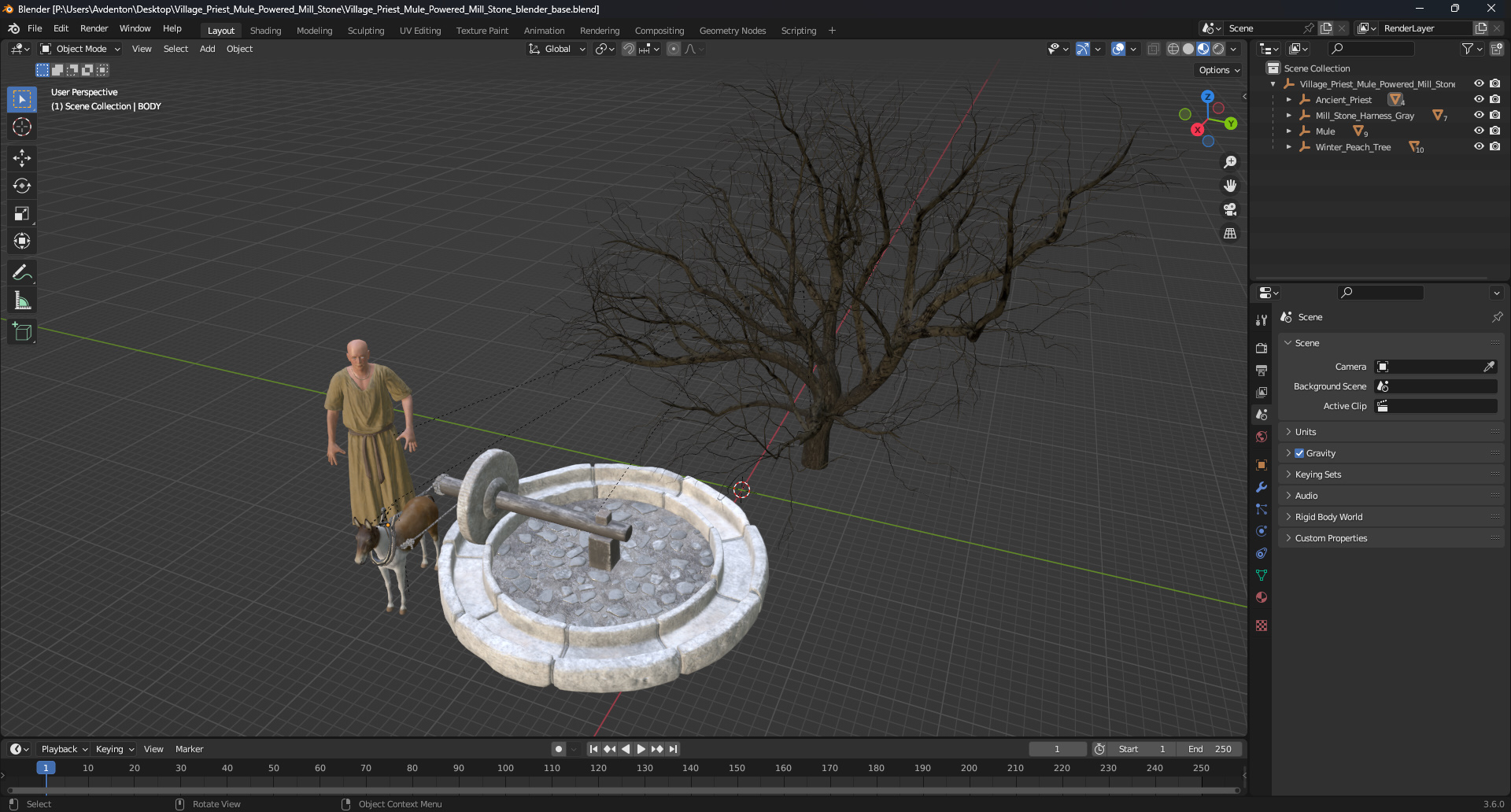Jump to the timeline start frame
The height and width of the screenshot is (812, 1511).
coord(593,749)
